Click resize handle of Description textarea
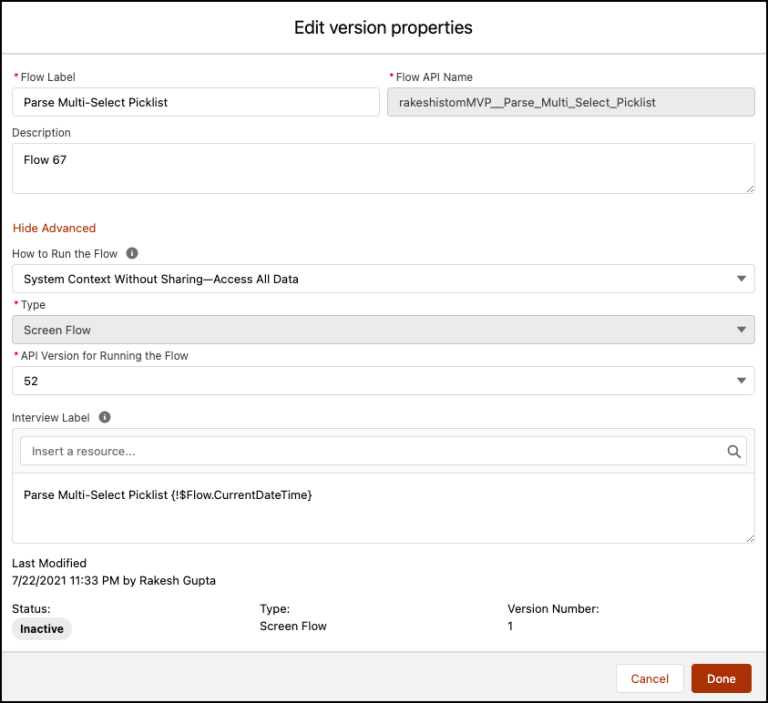This screenshot has height=703, width=768. point(750,189)
